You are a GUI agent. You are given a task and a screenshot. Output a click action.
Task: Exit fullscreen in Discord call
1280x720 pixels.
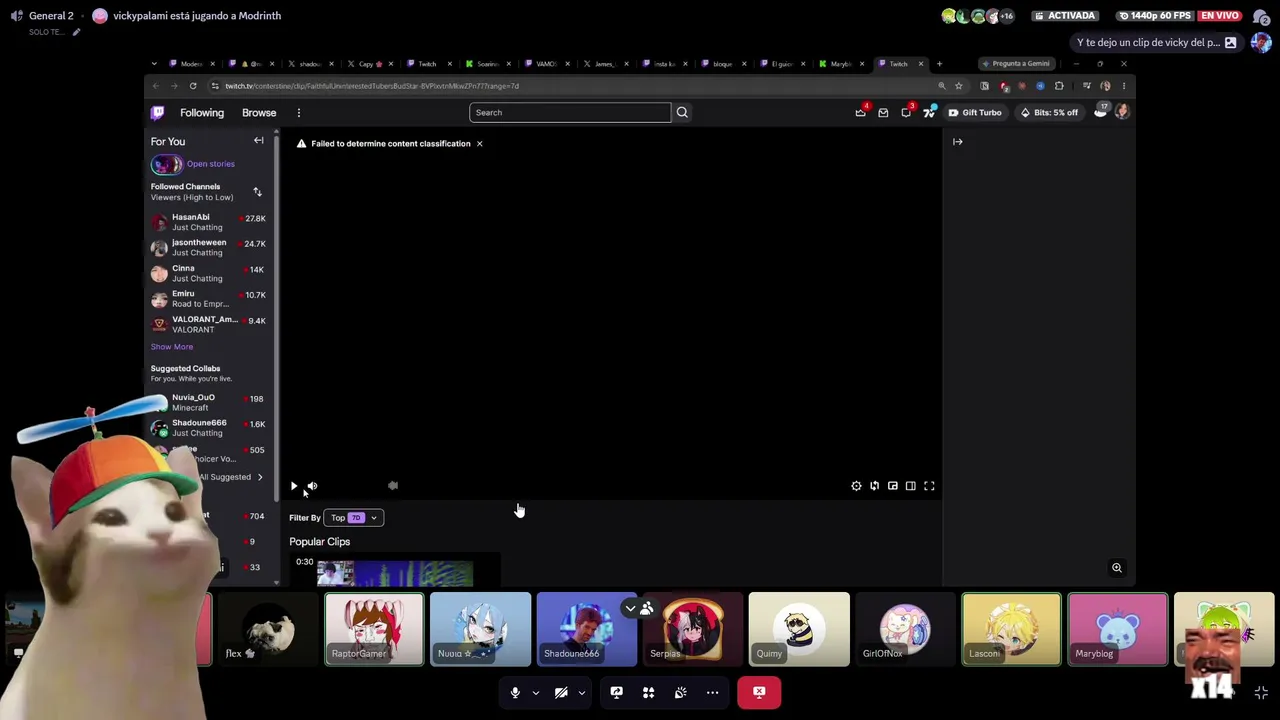click(1261, 693)
